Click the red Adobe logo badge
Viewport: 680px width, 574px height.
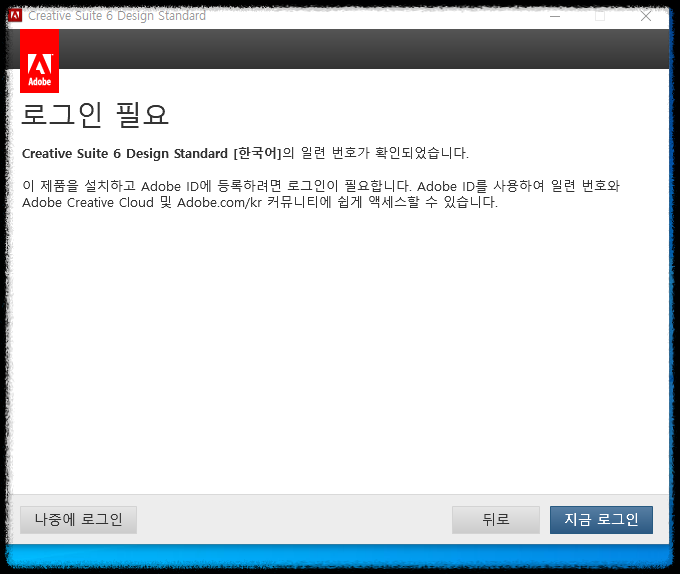click(x=39, y=61)
